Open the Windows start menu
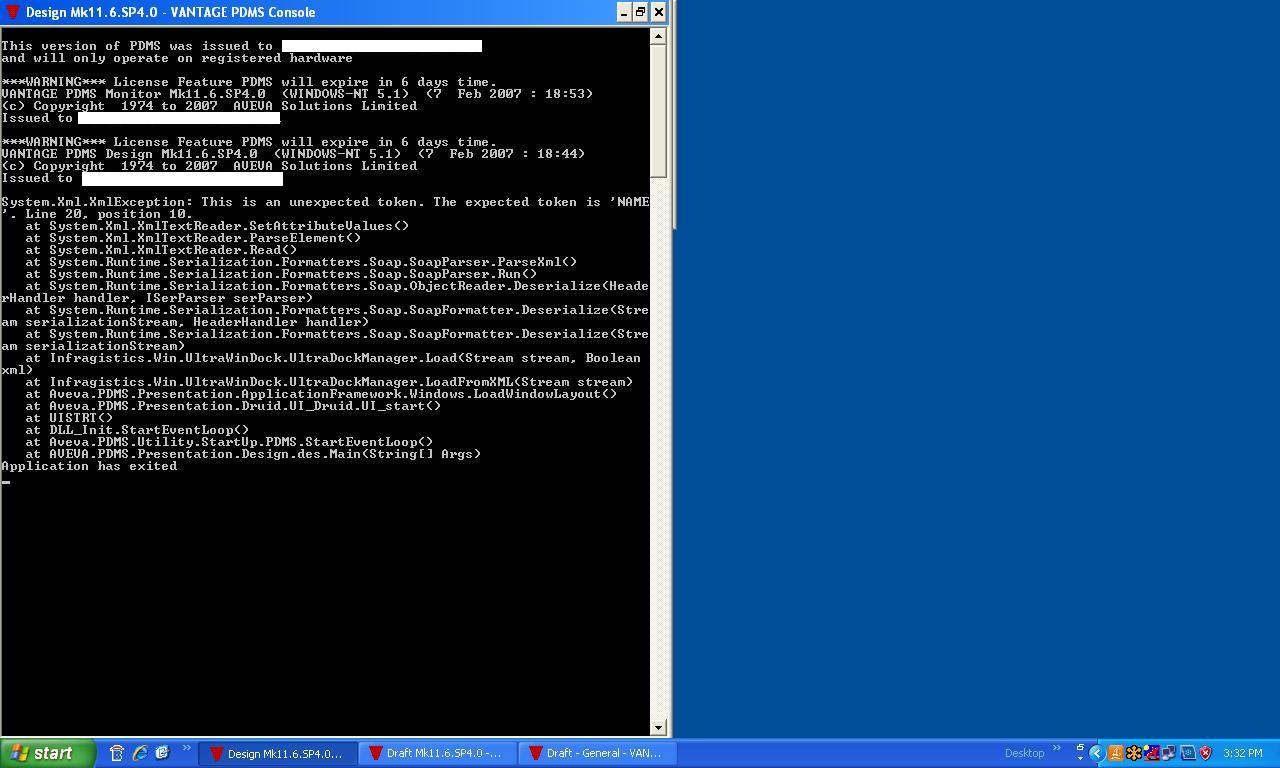This screenshot has height=768, width=1280. click(47, 753)
